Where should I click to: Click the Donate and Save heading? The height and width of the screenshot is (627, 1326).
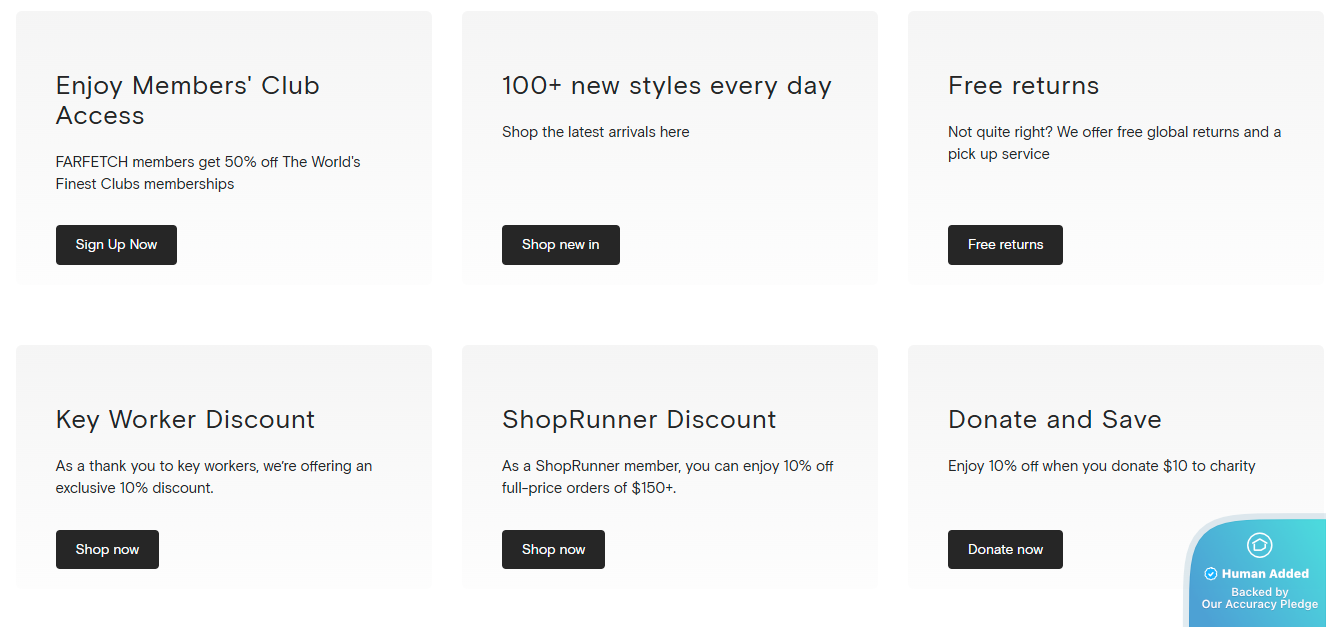point(1054,420)
